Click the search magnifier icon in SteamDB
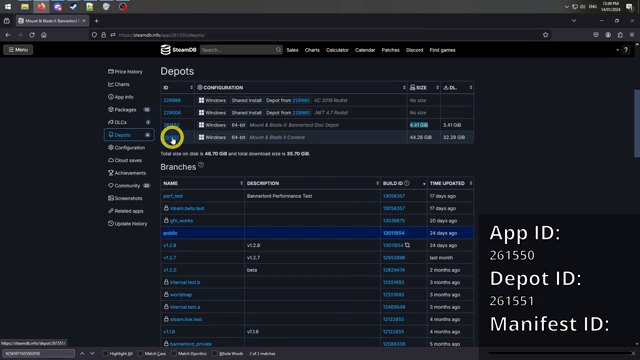Viewport: 640px width, 360px height. [x=278, y=50]
